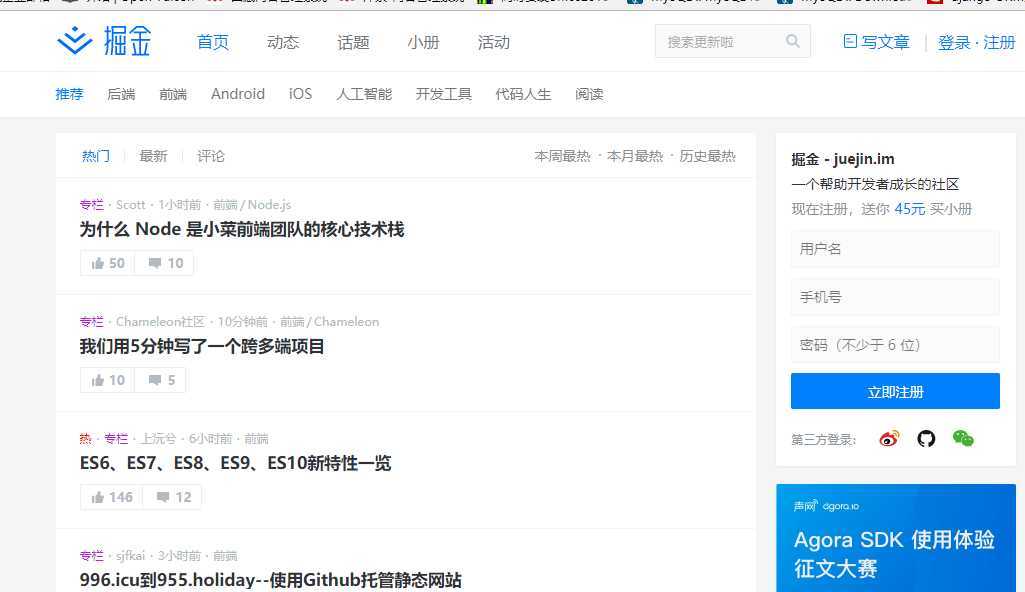Image resolution: width=1025 pixels, height=592 pixels.
Task: Select the 阅读 category
Action: tap(589, 94)
